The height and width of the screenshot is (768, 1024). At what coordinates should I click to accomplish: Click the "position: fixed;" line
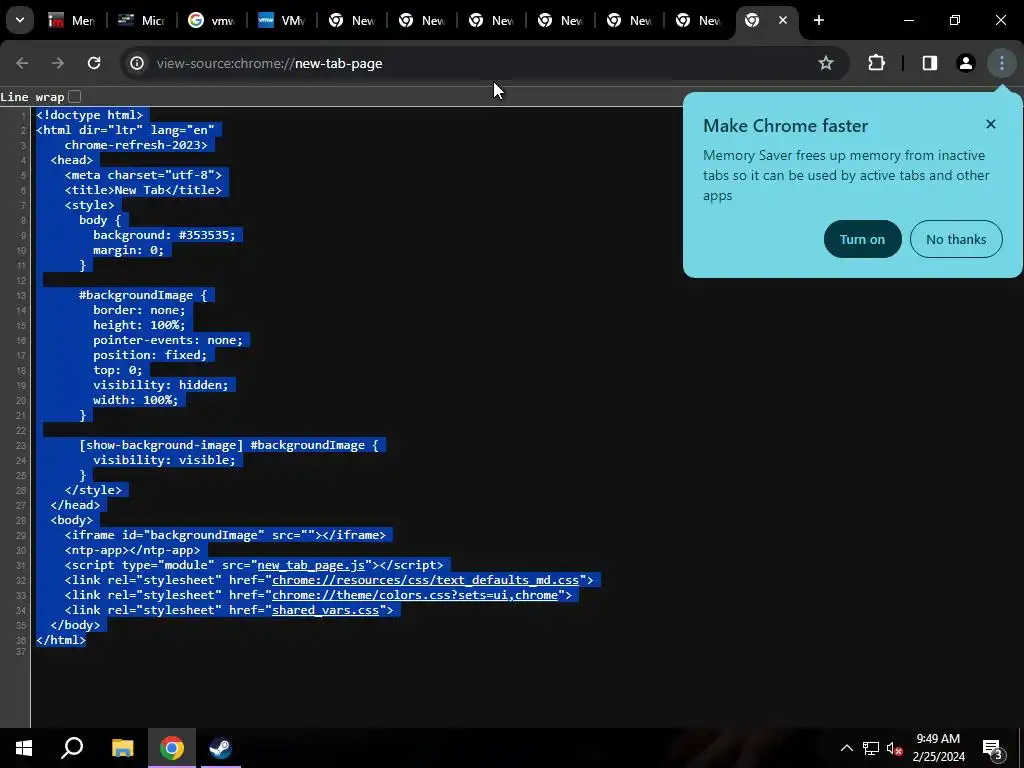click(x=150, y=355)
